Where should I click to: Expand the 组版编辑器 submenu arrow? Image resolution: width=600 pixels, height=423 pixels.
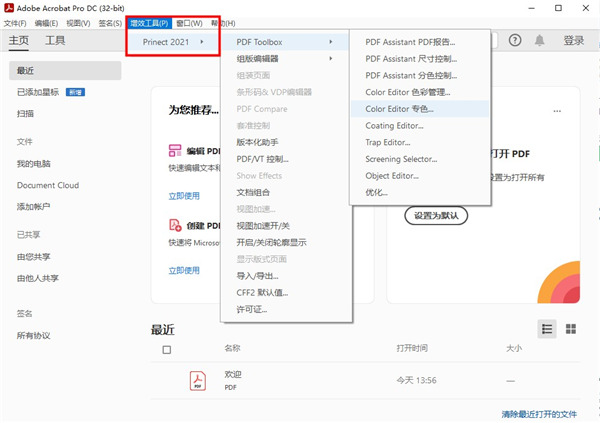tap(331, 59)
